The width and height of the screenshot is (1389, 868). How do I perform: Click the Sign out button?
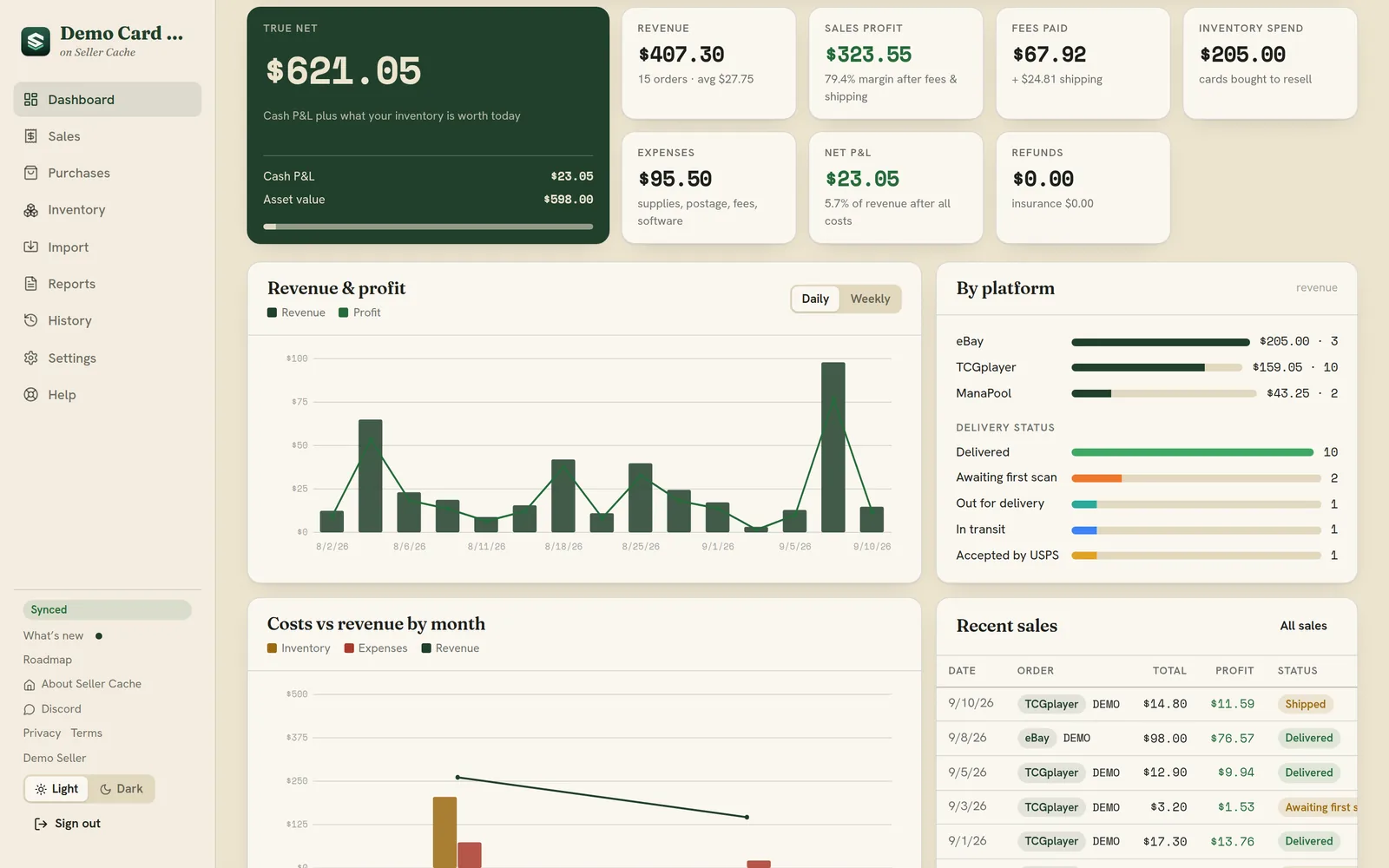pos(68,824)
